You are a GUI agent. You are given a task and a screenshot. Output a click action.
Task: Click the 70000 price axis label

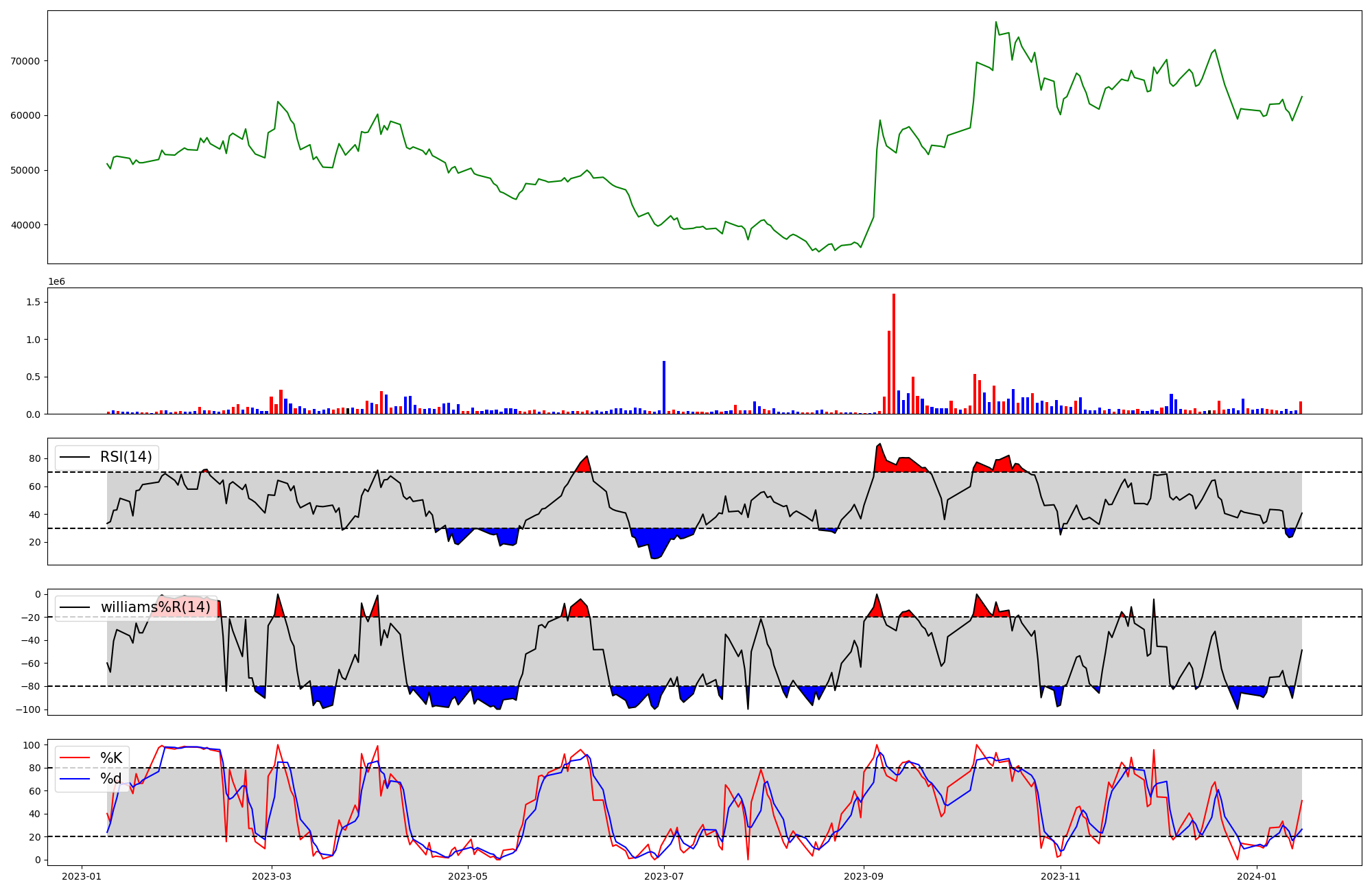(25, 61)
